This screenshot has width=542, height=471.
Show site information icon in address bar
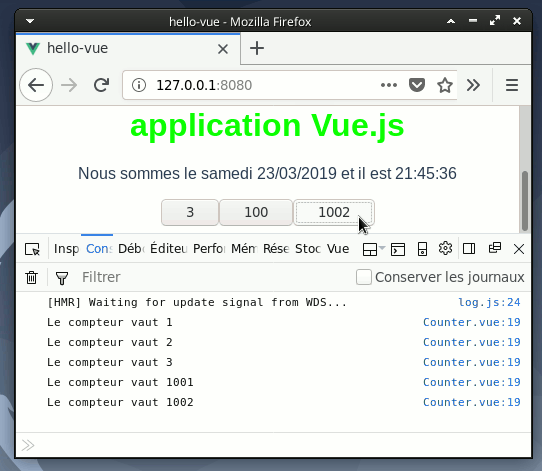[139, 85]
